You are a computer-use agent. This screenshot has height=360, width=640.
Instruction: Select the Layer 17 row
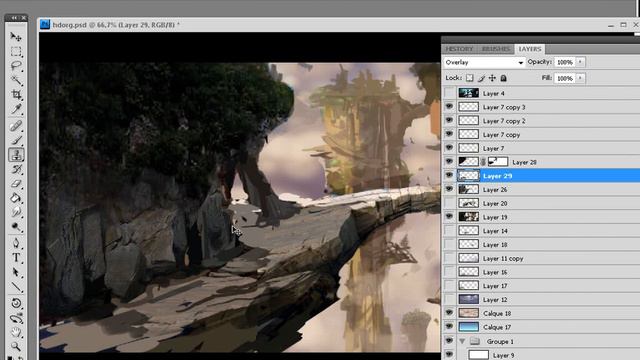541,286
